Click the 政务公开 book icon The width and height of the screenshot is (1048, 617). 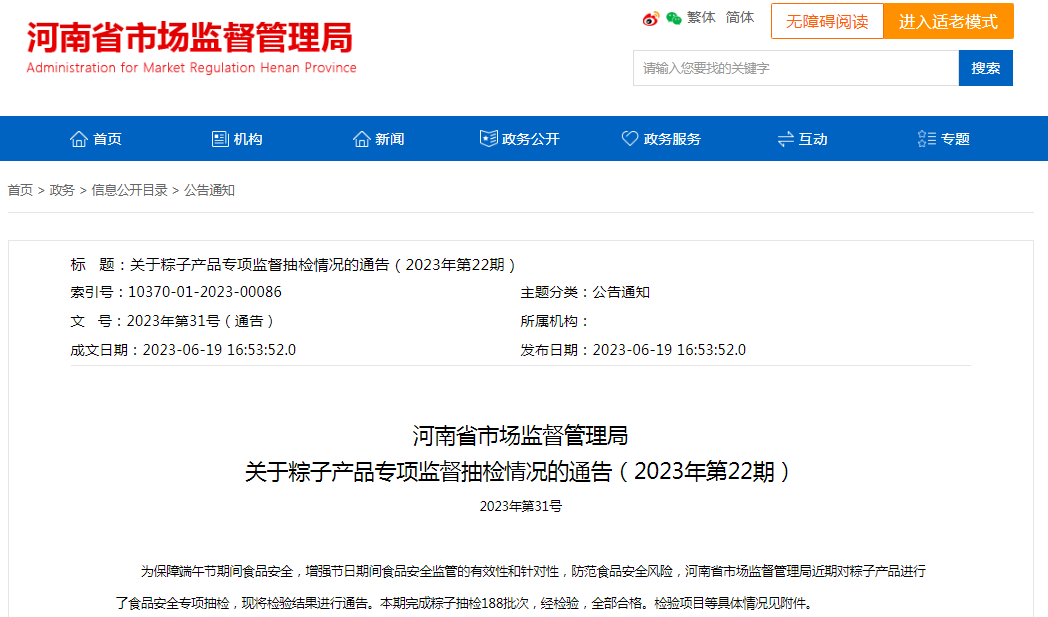coord(488,139)
